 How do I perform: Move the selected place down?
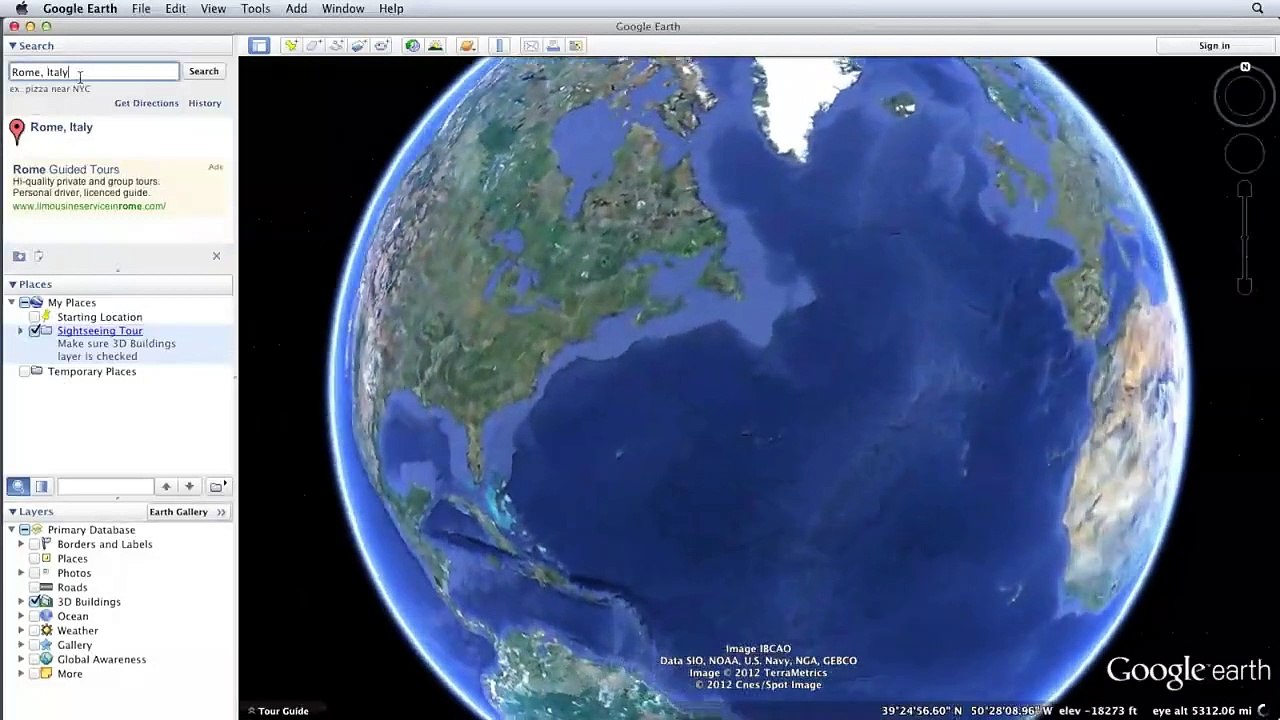pyautogui.click(x=189, y=486)
